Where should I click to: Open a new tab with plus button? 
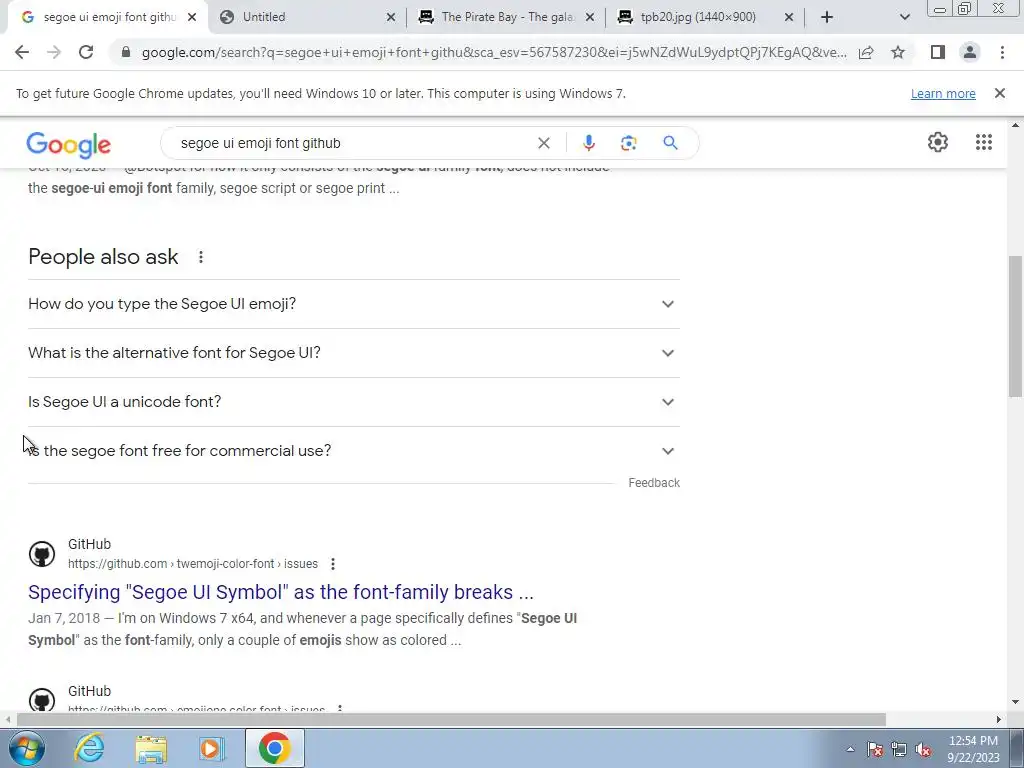click(x=827, y=17)
